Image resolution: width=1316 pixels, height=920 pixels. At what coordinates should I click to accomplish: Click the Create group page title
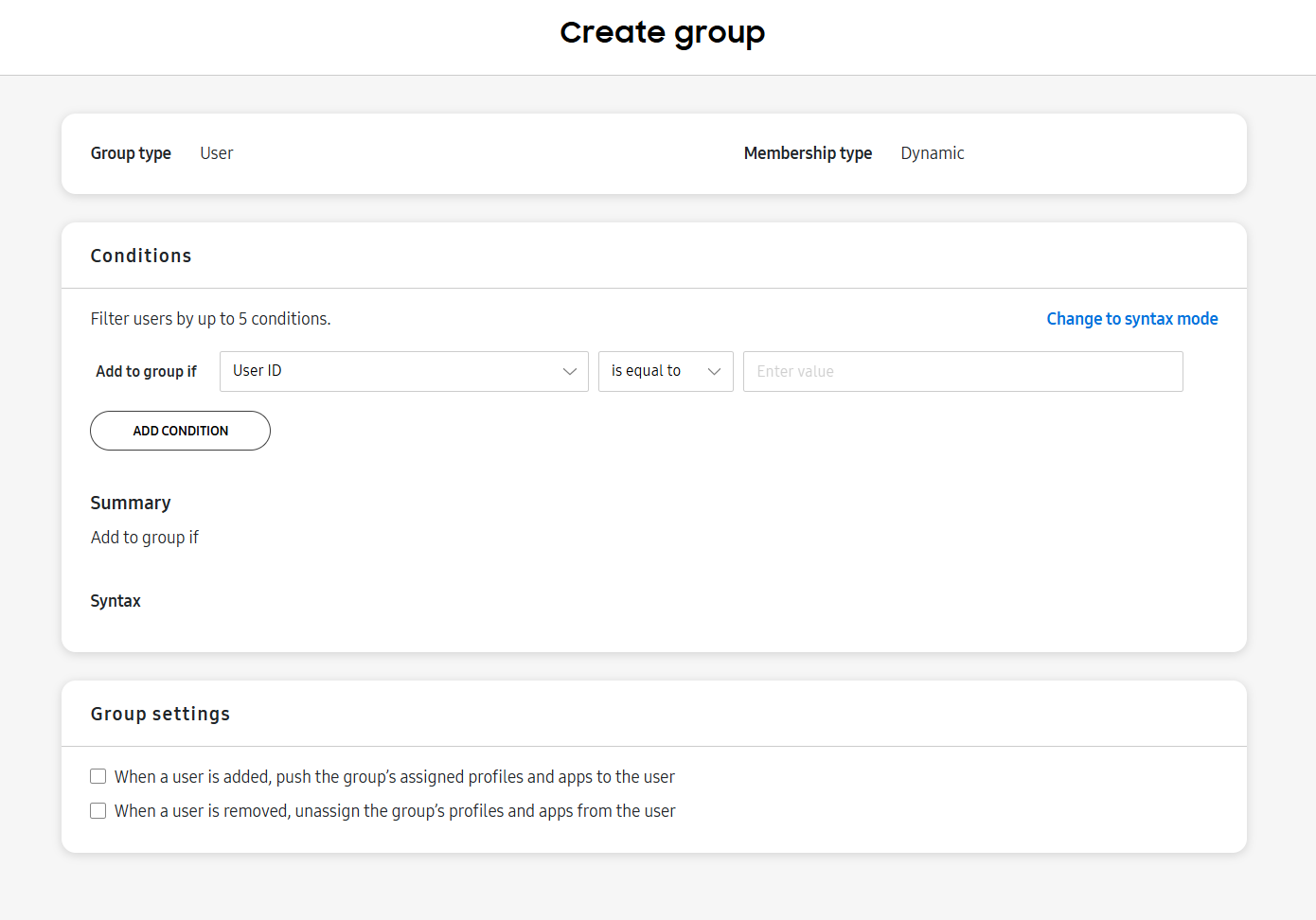point(662,32)
